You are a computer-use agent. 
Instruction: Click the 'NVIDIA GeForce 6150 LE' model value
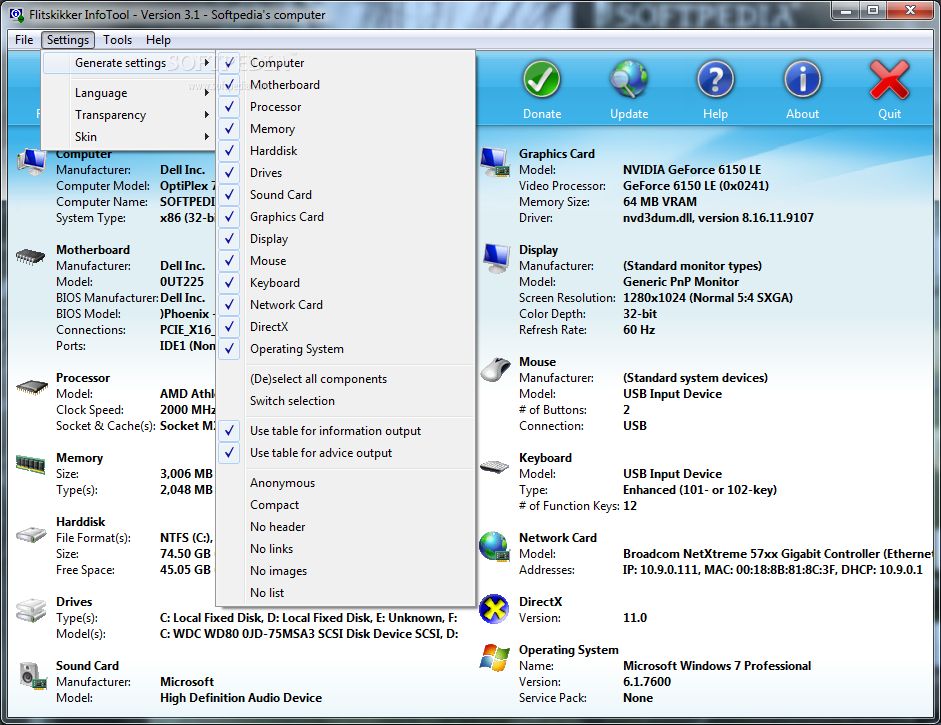coord(692,170)
